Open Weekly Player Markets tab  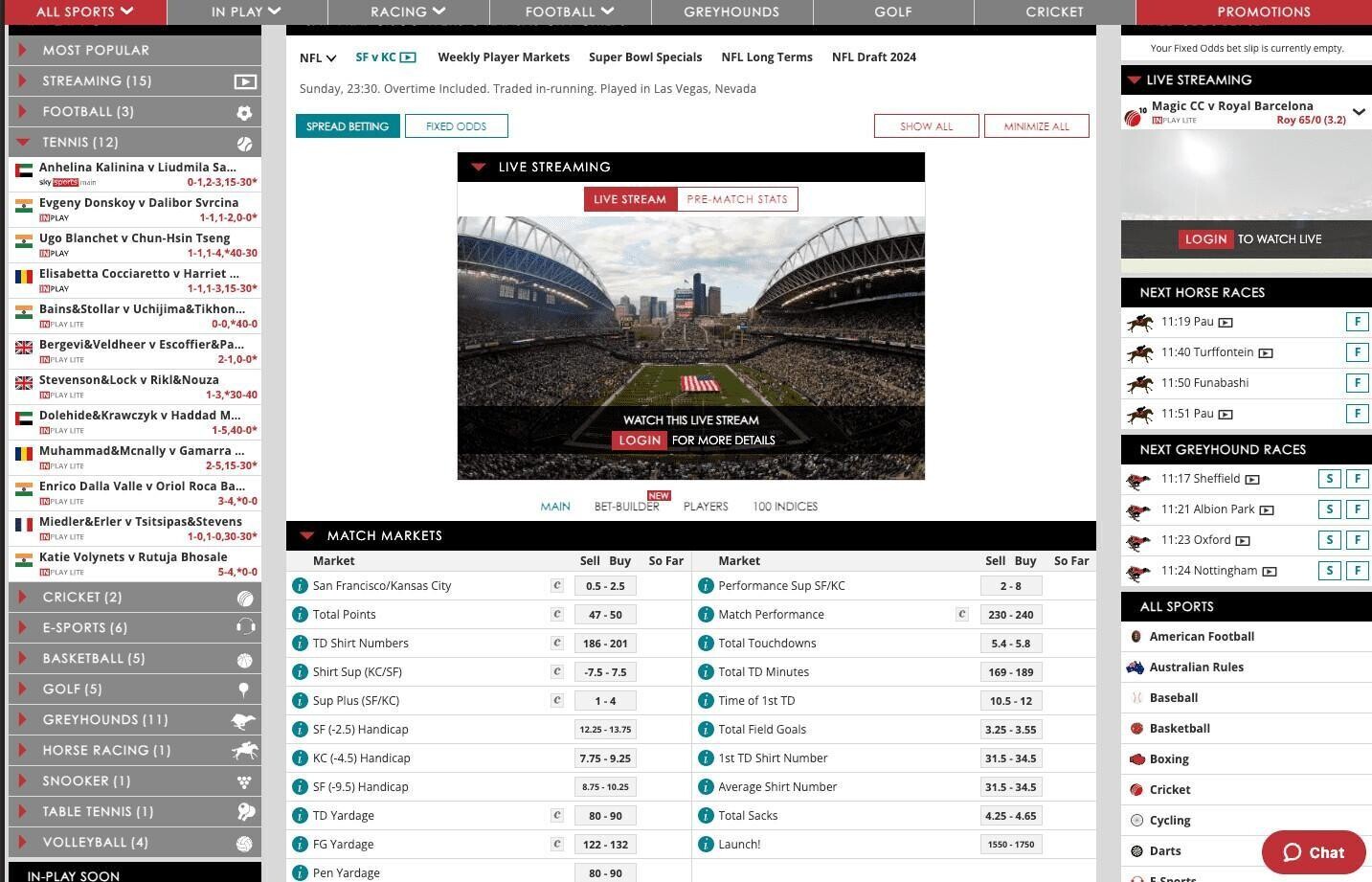[504, 57]
